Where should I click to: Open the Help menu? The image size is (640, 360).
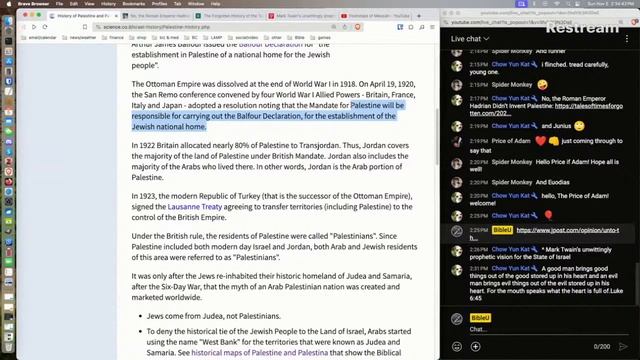[x=216, y=4]
